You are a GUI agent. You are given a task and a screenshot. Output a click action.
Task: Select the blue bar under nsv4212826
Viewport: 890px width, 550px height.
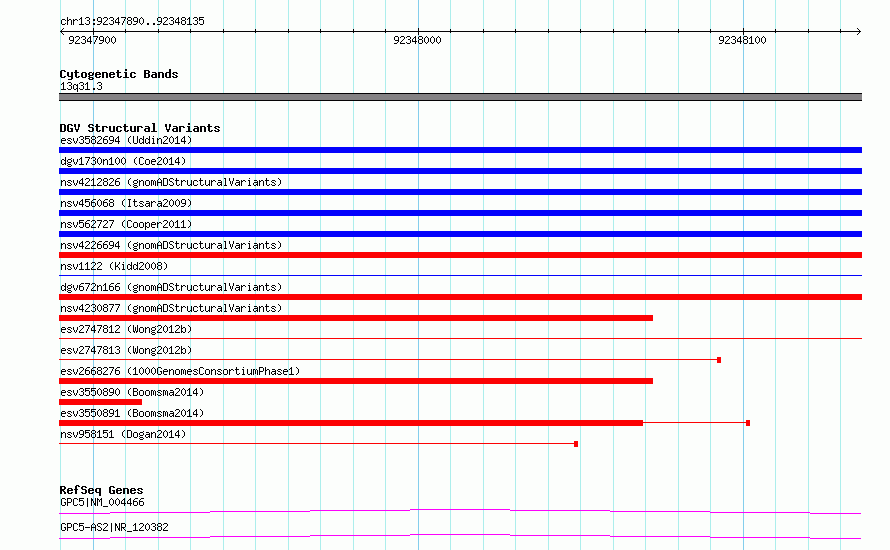pos(460,192)
